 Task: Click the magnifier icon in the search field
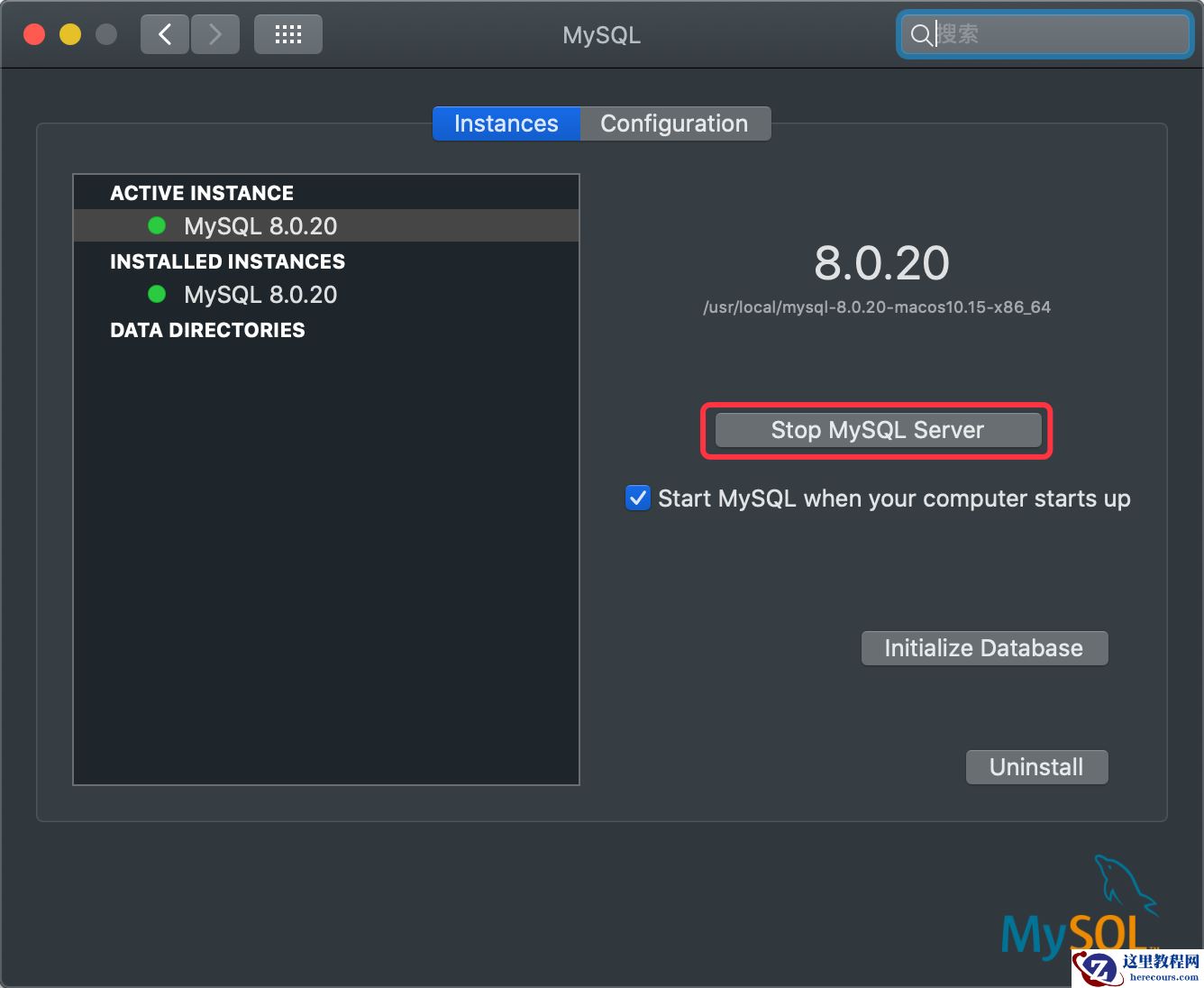pyautogui.click(x=921, y=34)
